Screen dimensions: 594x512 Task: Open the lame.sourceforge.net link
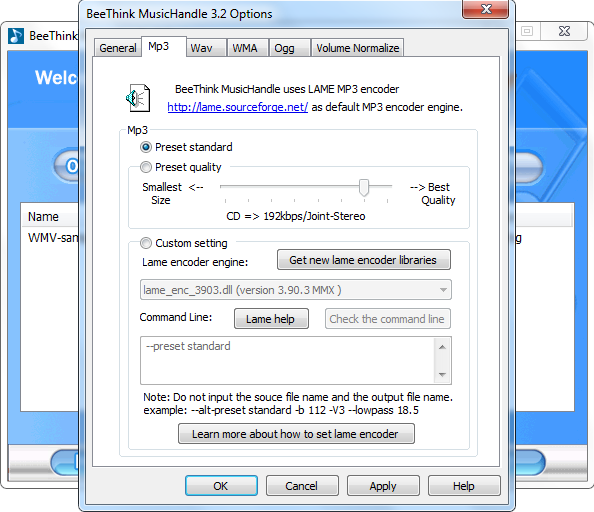tap(238, 107)
